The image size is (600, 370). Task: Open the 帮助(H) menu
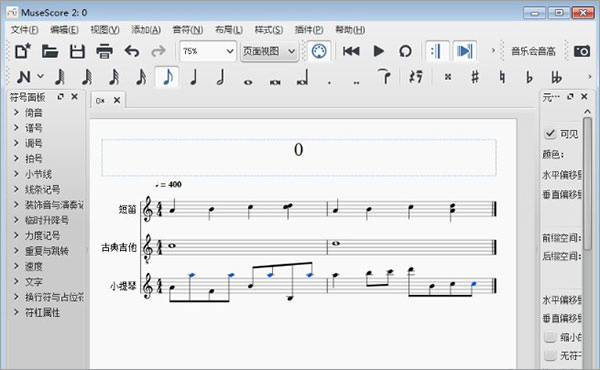pyautogui.click(x=350, y=29)
